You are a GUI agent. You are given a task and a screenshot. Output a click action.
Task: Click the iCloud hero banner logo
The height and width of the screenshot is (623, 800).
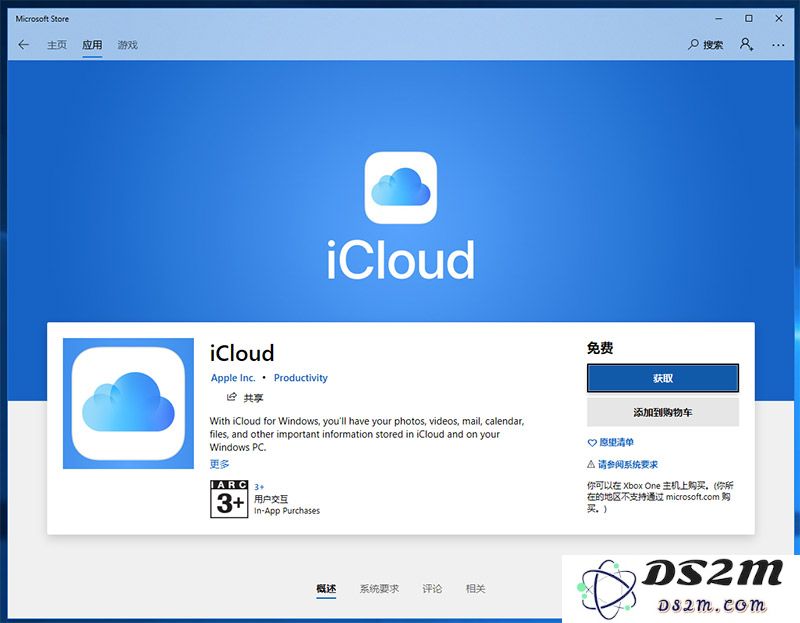401,188
